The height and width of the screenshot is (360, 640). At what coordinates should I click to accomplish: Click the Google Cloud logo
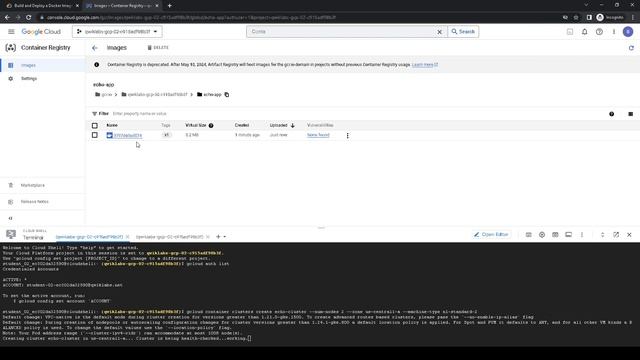click(41, 31)
